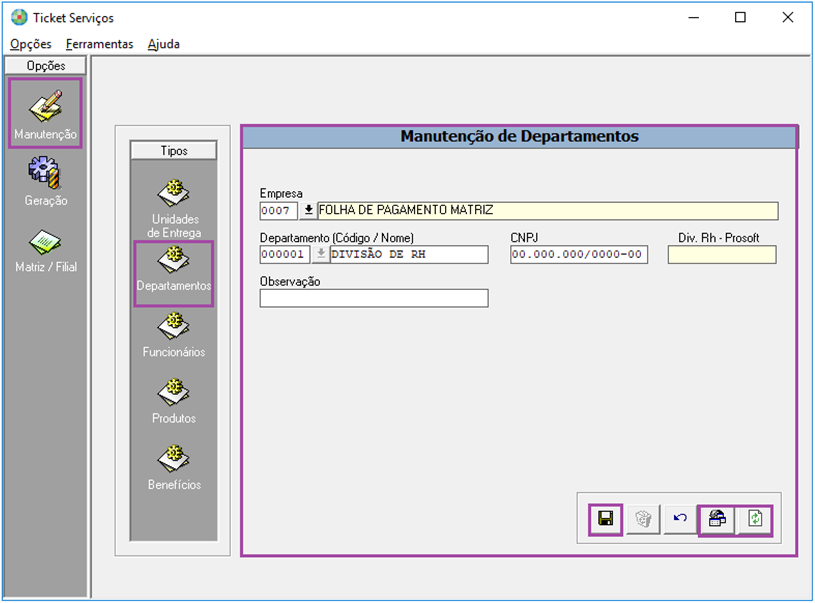Click the Observação text field
This screenshot has height=603, width=815.
click(x=374, y=298)
